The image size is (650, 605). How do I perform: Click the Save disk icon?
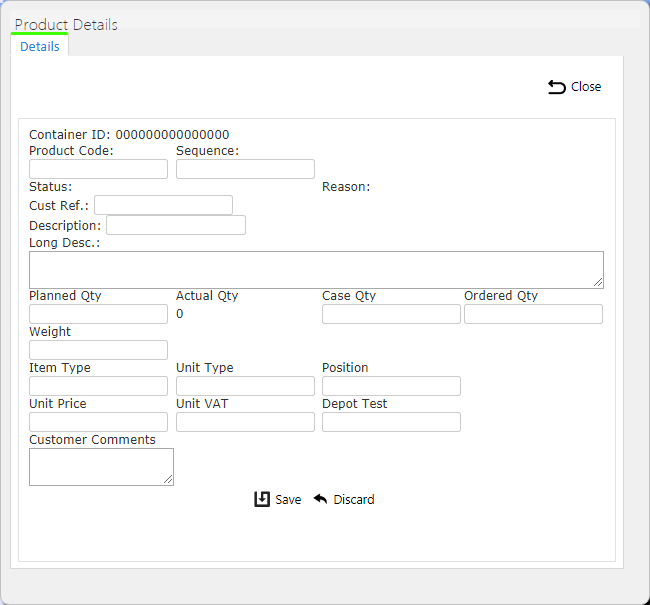tap(262, 499)
